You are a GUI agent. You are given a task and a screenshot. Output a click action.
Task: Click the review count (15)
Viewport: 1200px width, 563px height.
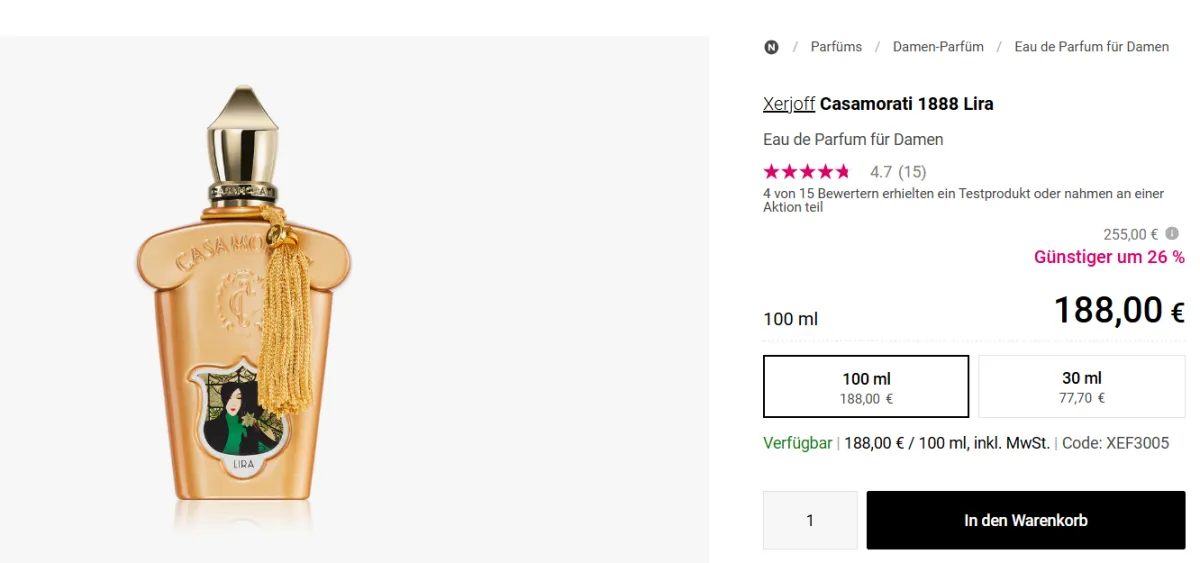pos(912,172)
